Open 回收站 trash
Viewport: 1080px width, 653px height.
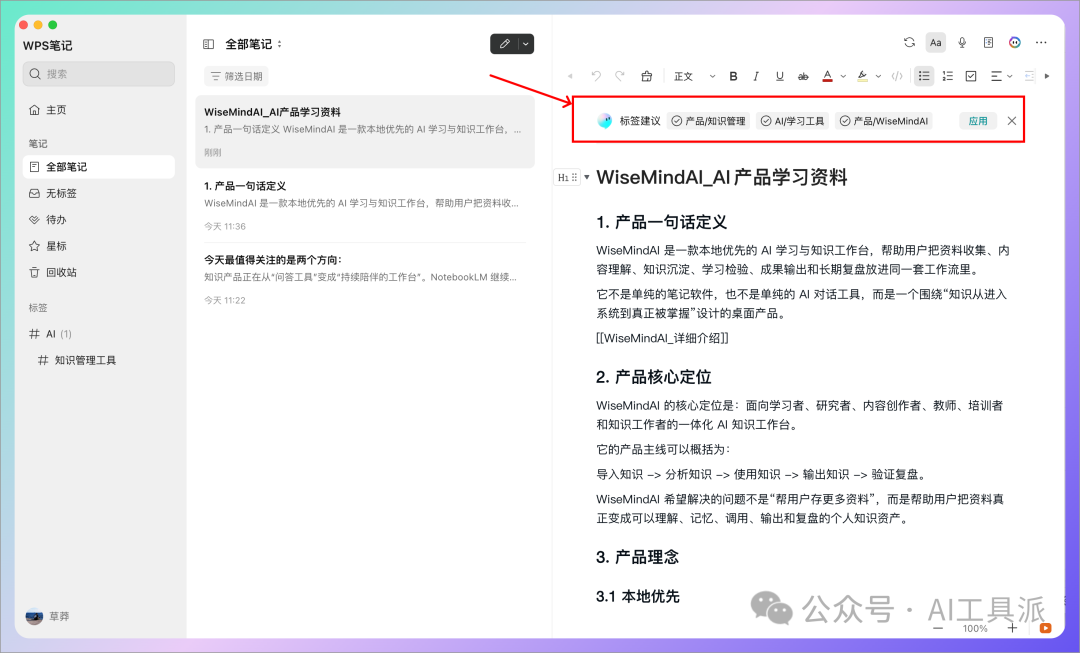click(x=98, y=272)
